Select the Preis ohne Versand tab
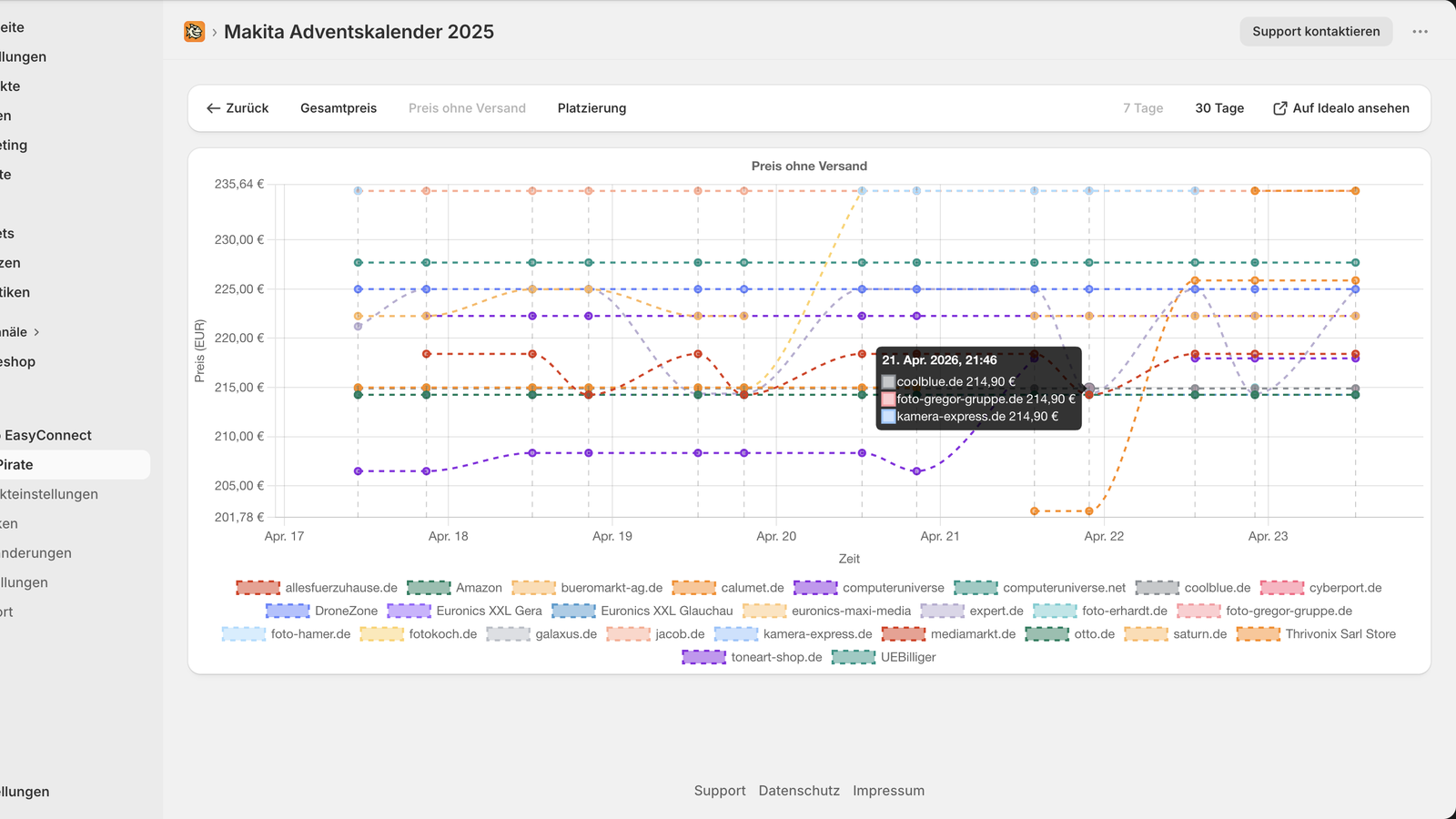The image size is (1456, 819). pos(467,108)
